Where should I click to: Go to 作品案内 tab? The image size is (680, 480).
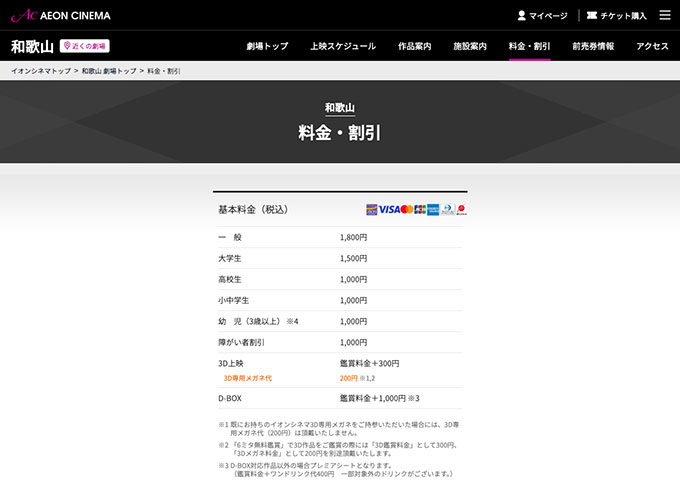[x=415, y=46]
